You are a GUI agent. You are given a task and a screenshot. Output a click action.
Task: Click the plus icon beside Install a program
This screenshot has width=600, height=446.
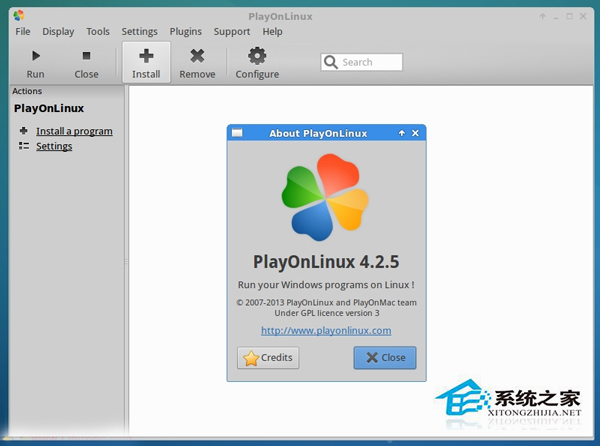point(23,131)
